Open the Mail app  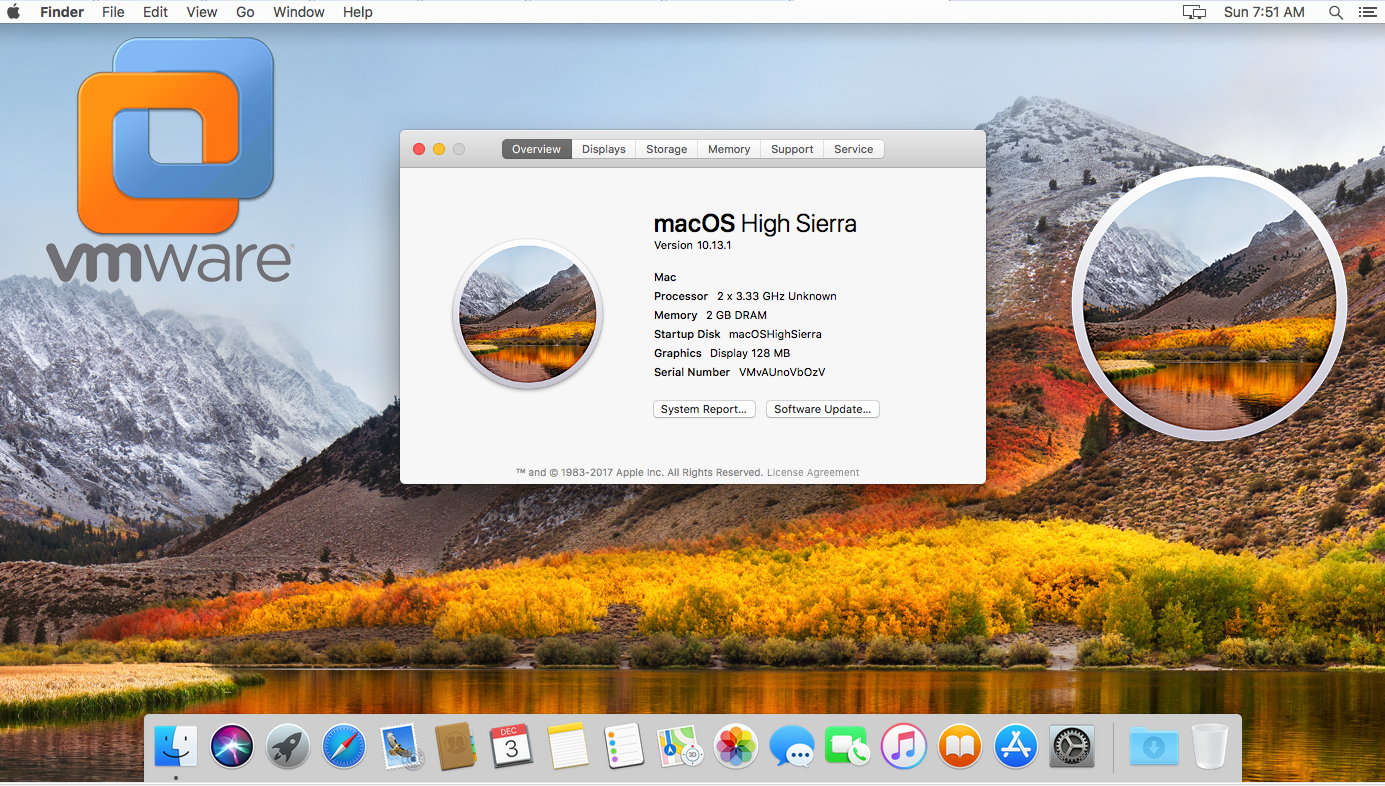click(399, 746)
